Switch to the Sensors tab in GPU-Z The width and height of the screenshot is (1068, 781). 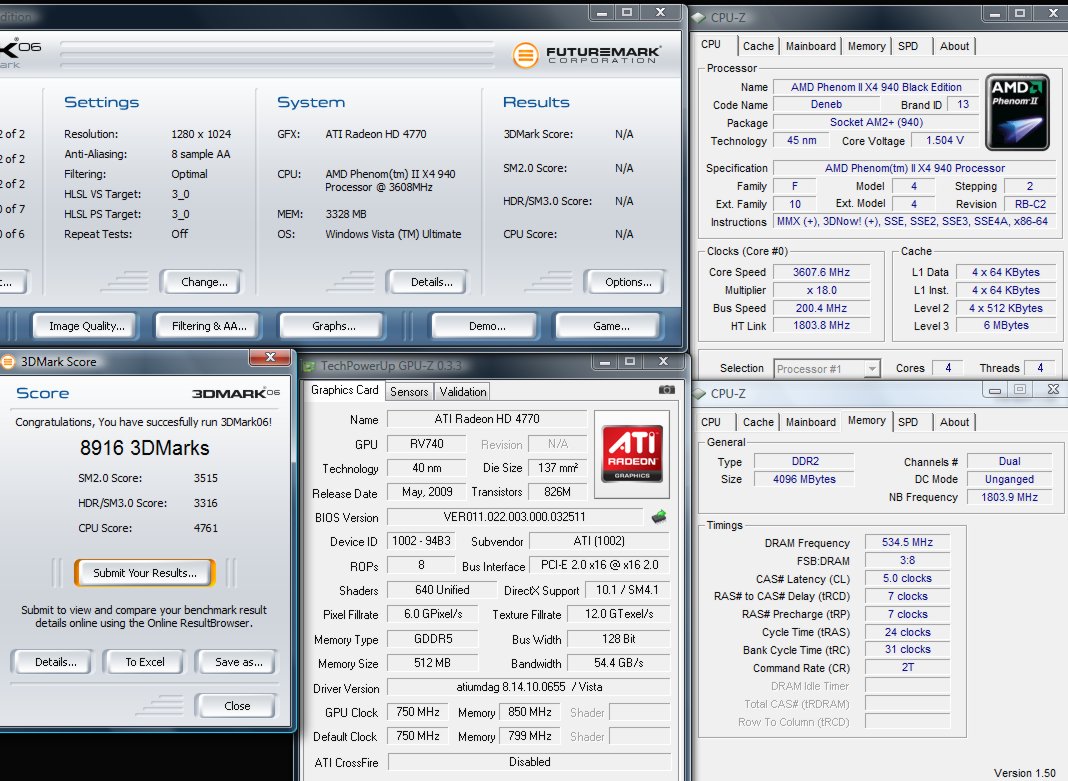pyautogui.click(x=409, y=392)
